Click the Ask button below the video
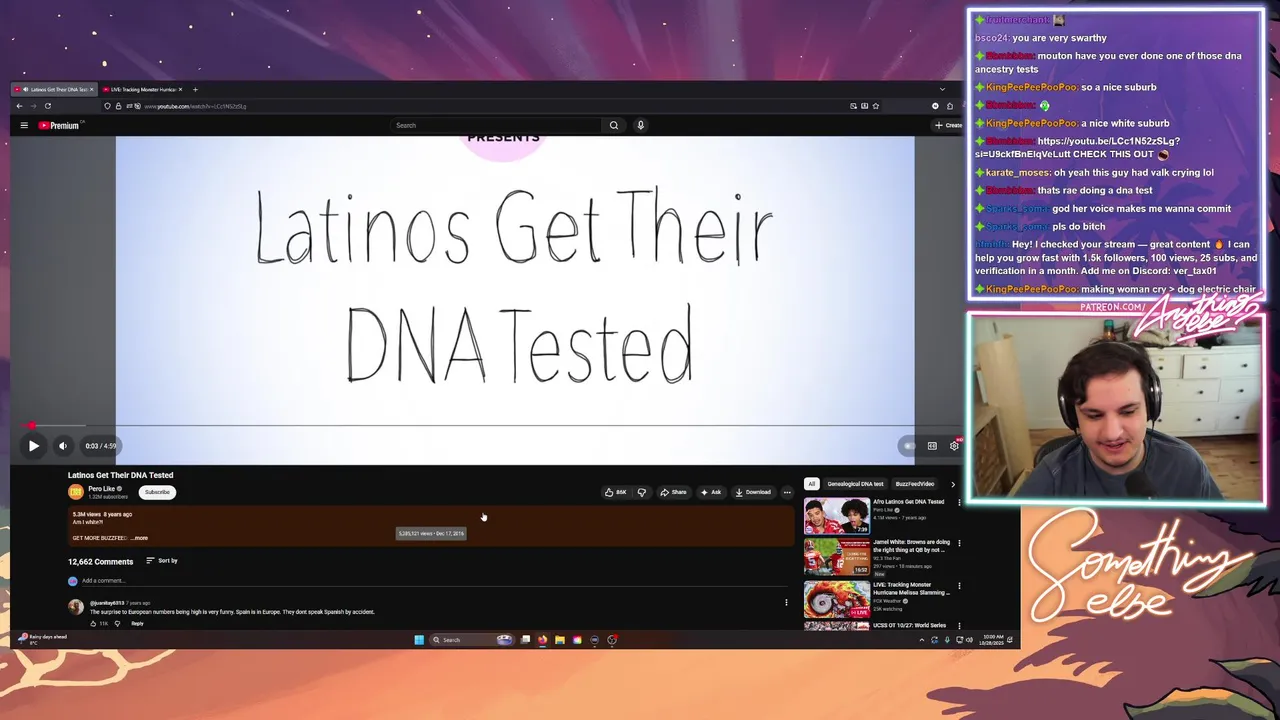Image resolution: width=1280 pixels, height=720 pixels. (x=711, y=492)
